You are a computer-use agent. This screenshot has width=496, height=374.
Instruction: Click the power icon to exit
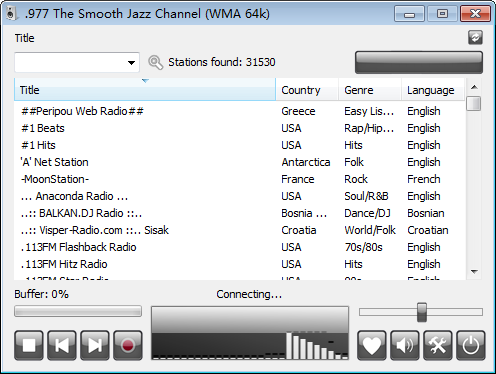tap(471, 345)
